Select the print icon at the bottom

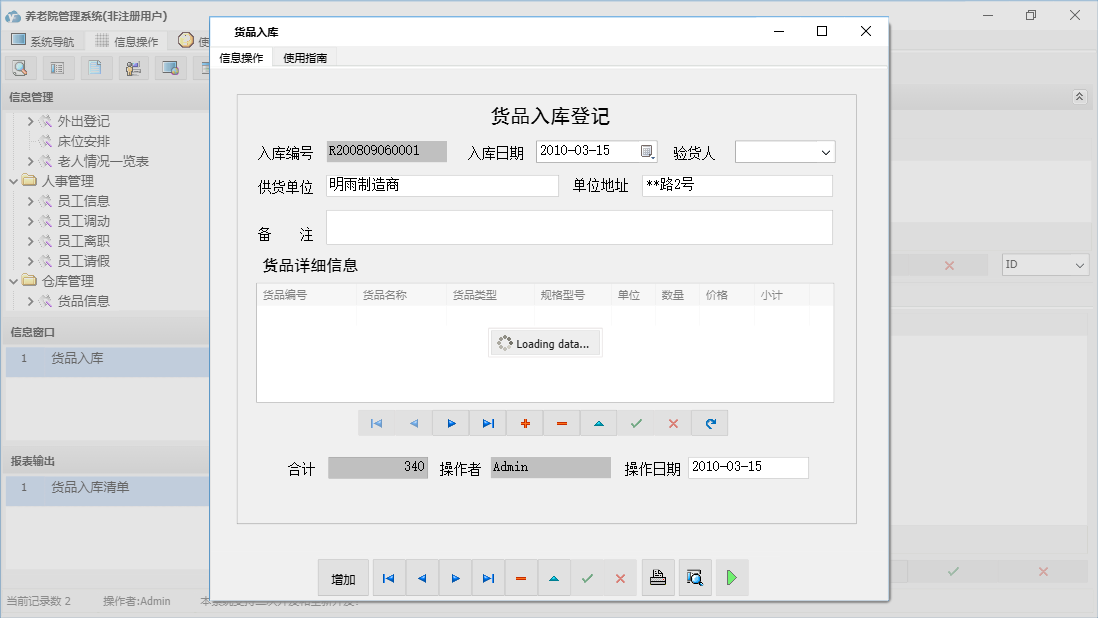click(657, 577)
